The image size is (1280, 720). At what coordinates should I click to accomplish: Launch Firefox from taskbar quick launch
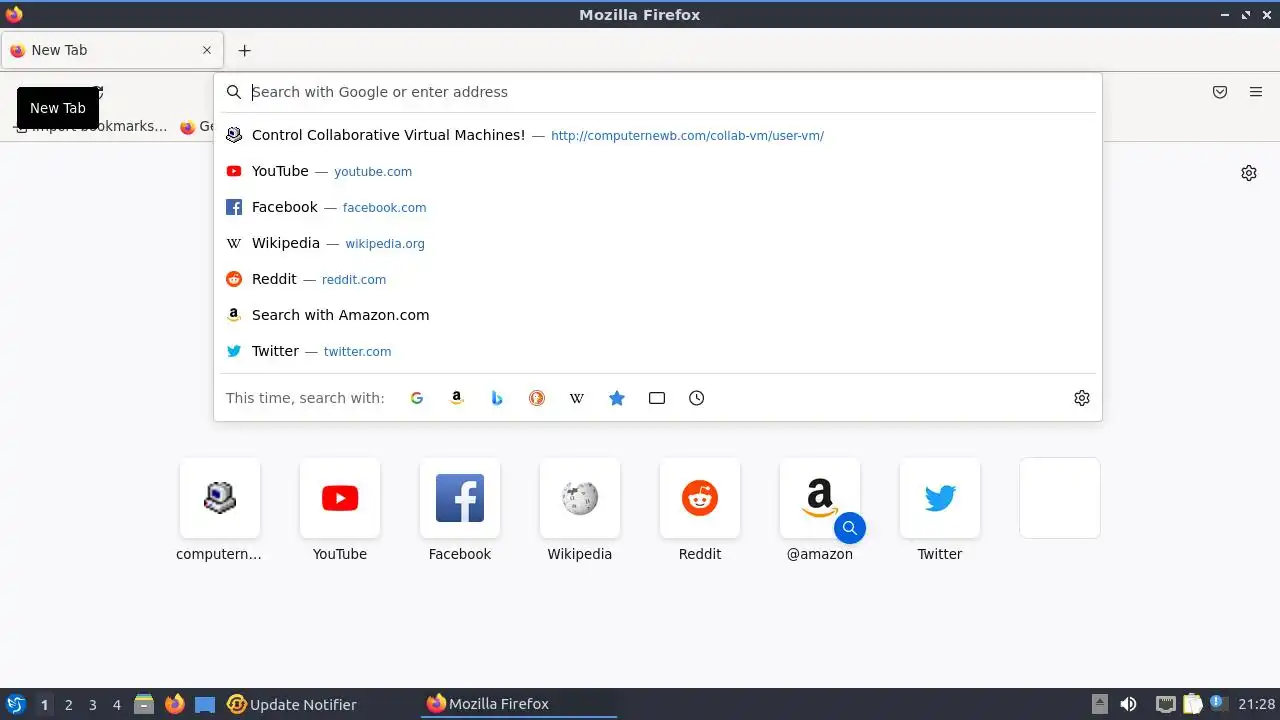pyautogui.click(x=175, y=704)
